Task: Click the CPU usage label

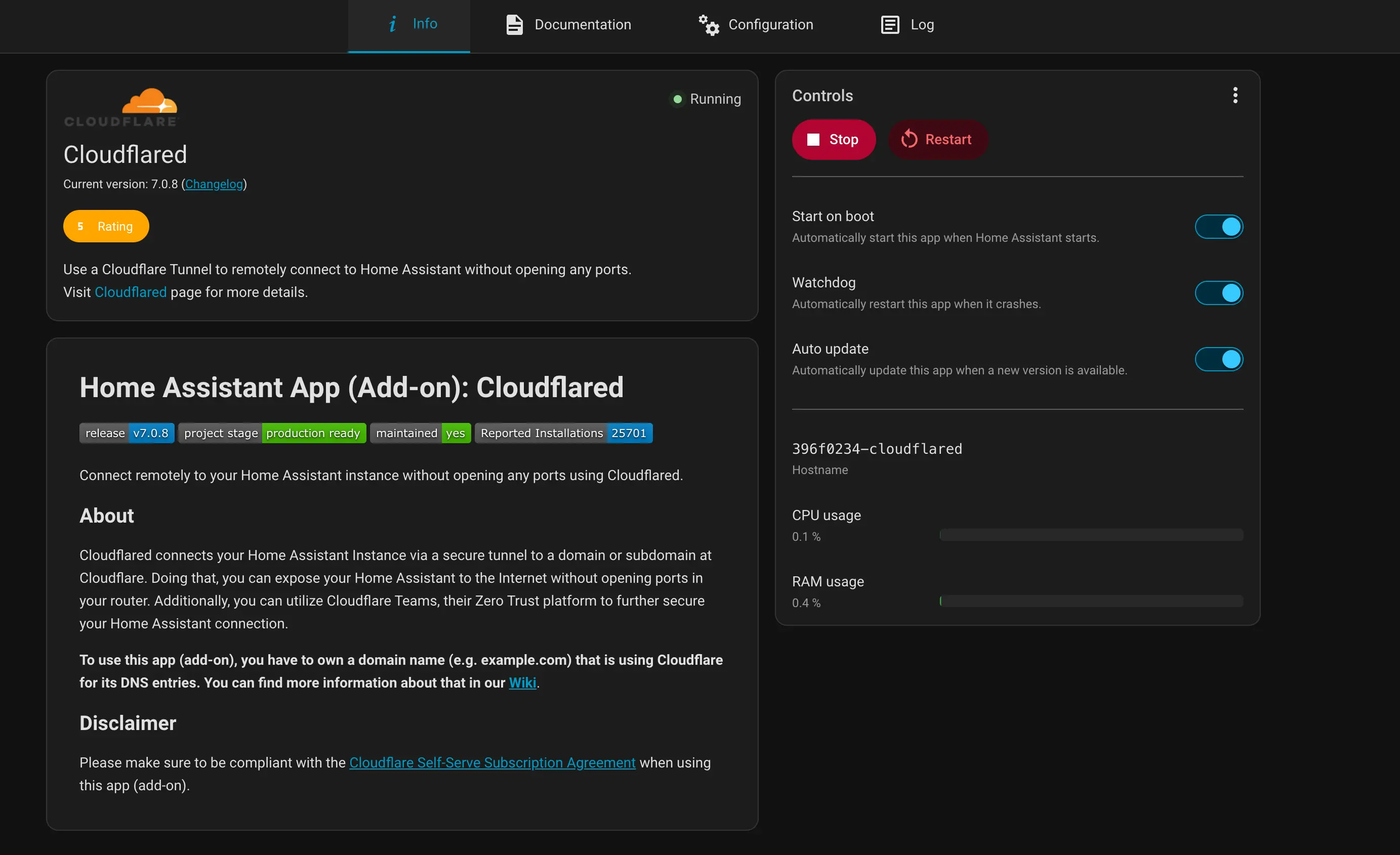Action: click(826, 515)
